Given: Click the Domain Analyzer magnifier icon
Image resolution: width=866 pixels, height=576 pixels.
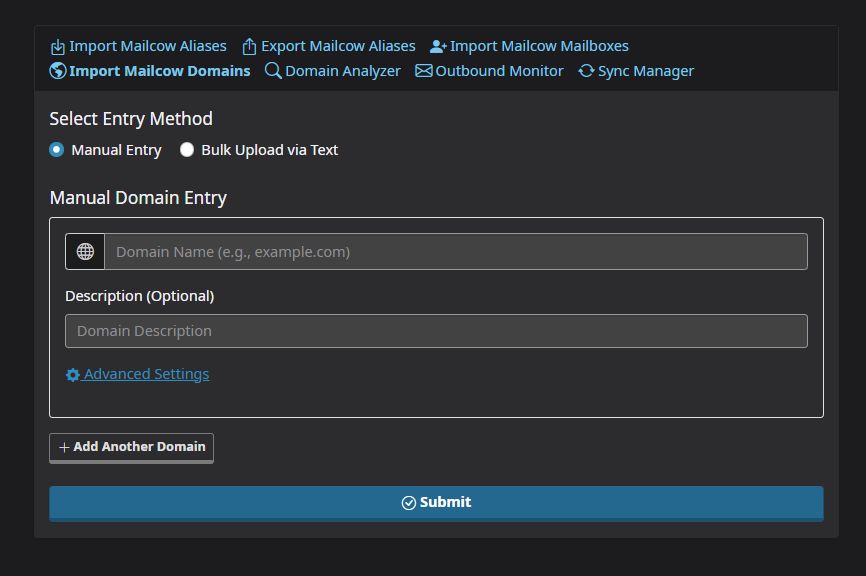Looking at the screenshot, I should pos(273,71).
